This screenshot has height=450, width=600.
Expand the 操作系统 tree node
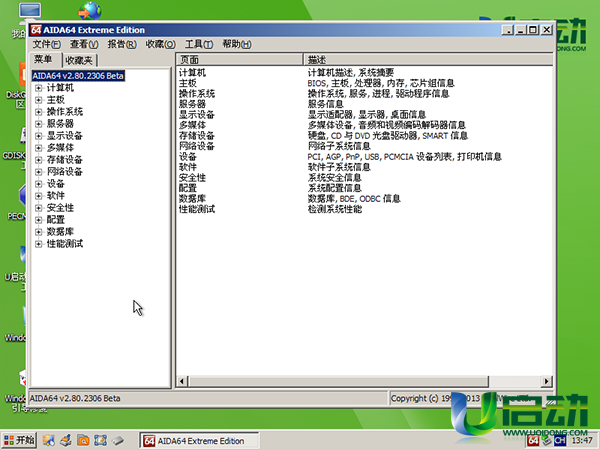coord(38,112)
